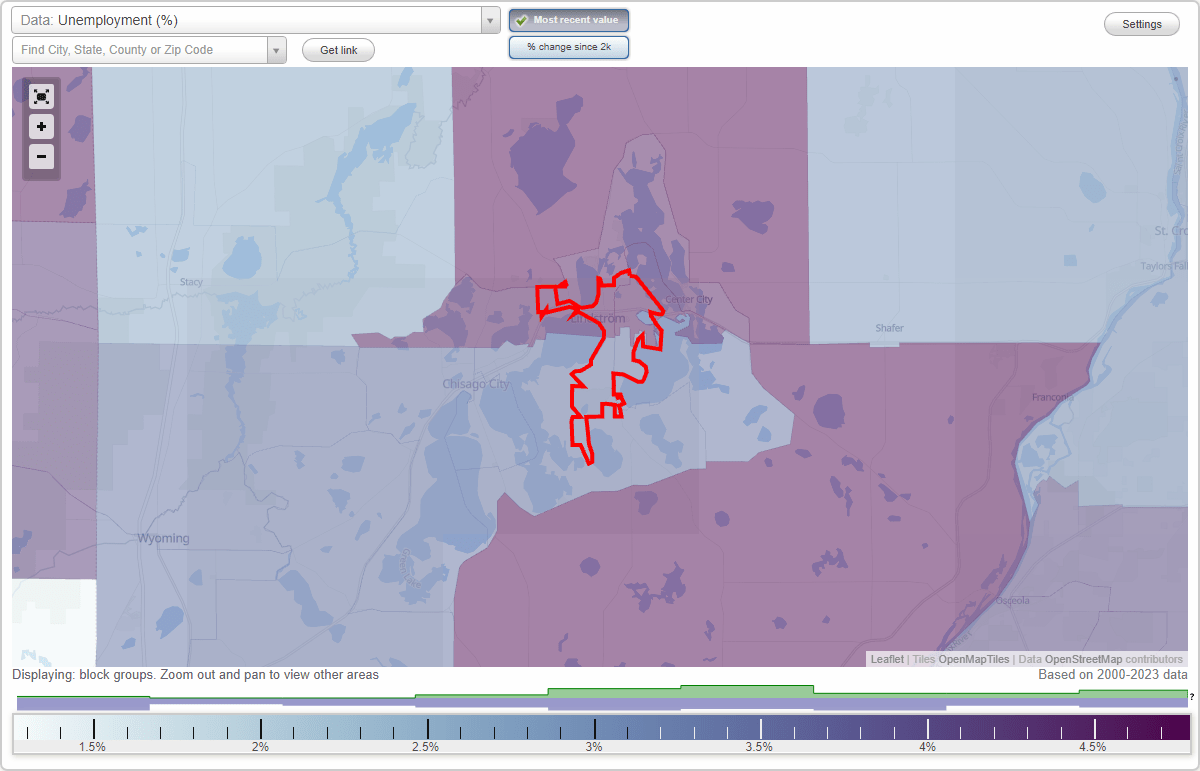Click the Center City map label
Screen dimensions: 1200x771
click(x=689, y=299)
